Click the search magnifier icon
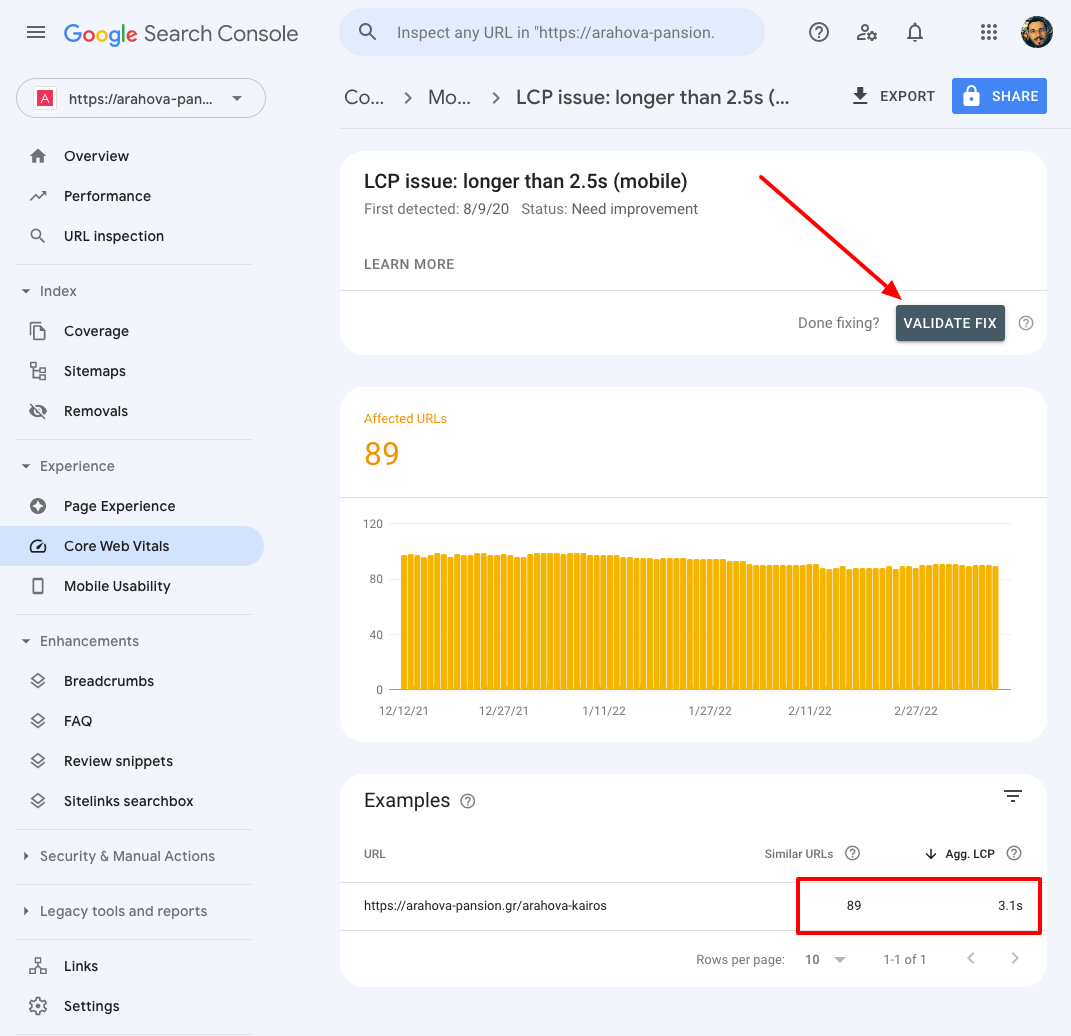This screenshot has height=1036, width=1071. [367, 32]
